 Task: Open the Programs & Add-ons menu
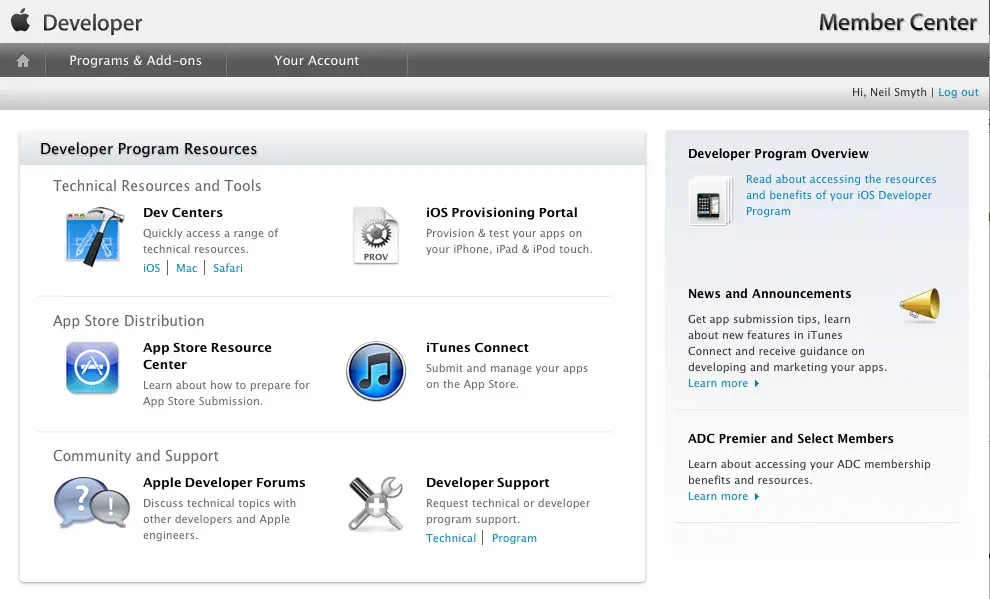pos(135,61)
